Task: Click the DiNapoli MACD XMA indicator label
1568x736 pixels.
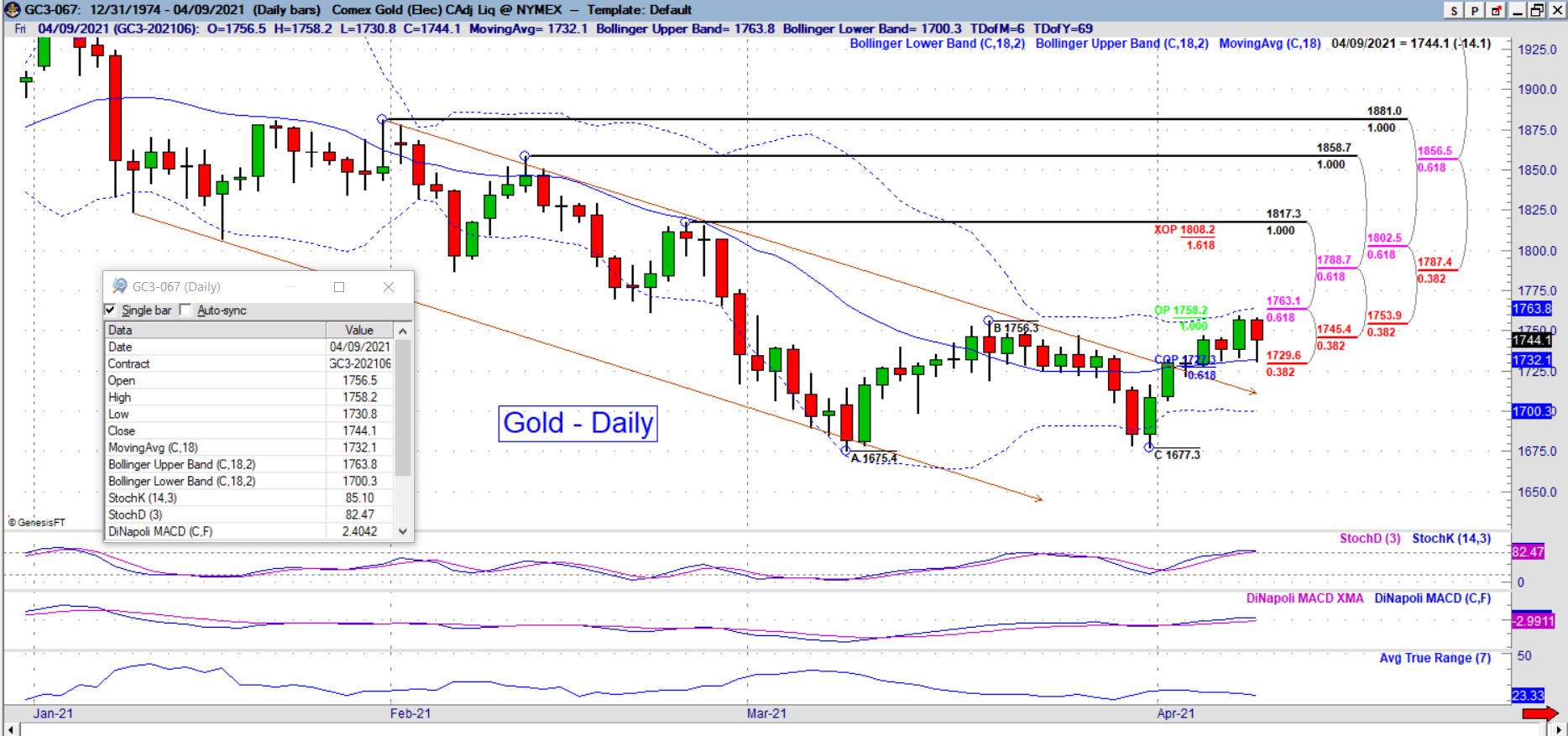Action: pos(1304,598)
